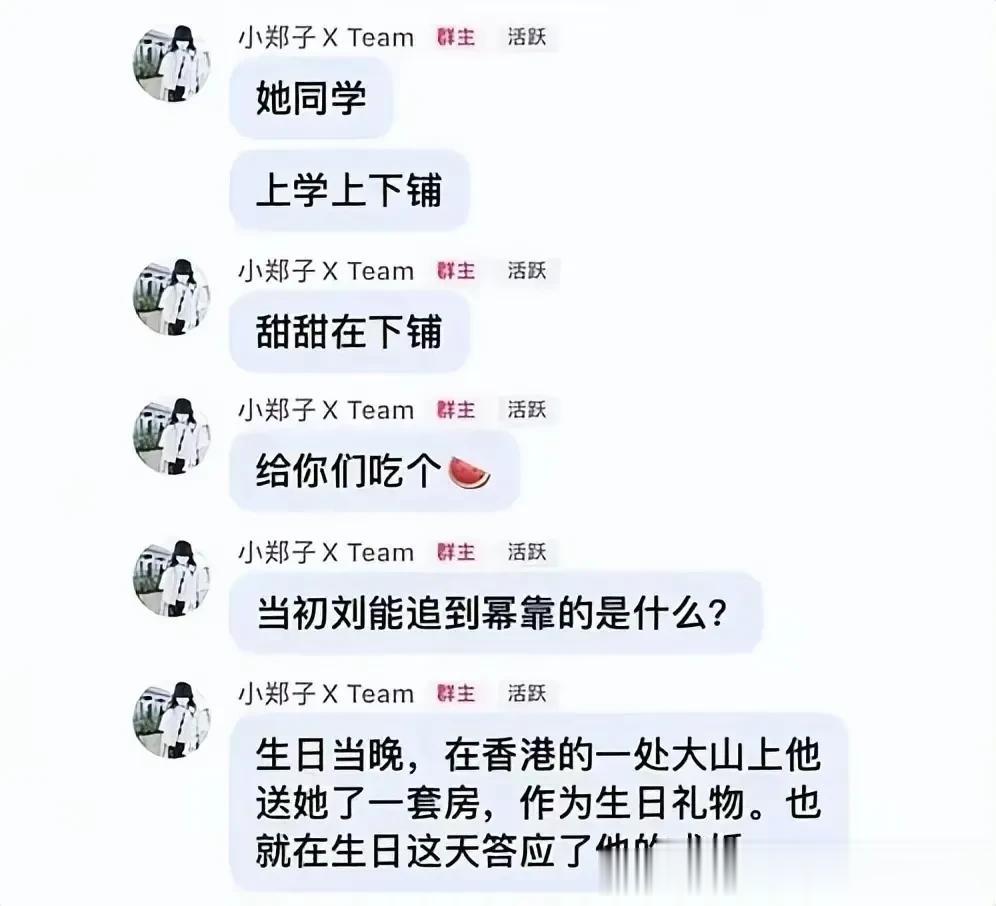Tap the 上学上下铺 message bubble
The image size is (996, 906).
click(x=349, y=191)
